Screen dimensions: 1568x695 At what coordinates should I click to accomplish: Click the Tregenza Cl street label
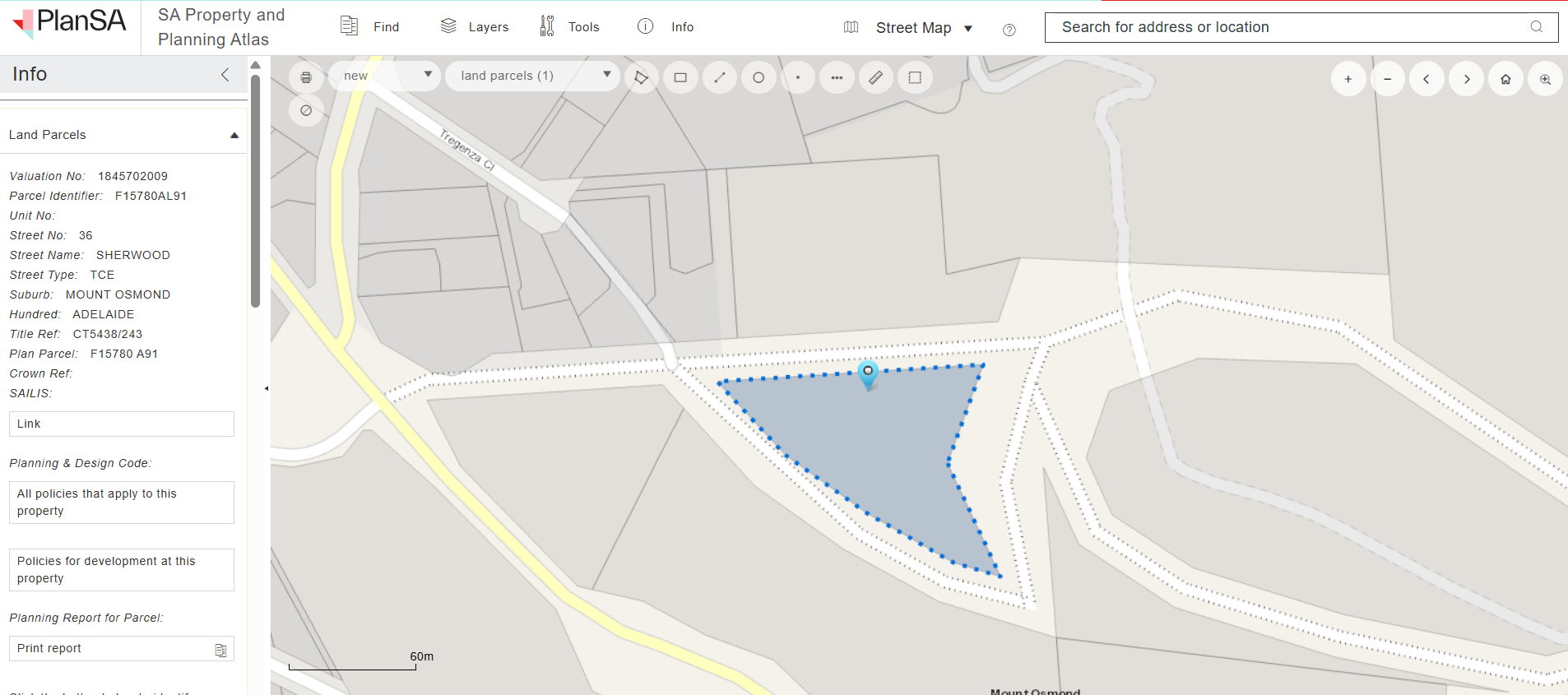pyautogui.click(x=466, y=150)
